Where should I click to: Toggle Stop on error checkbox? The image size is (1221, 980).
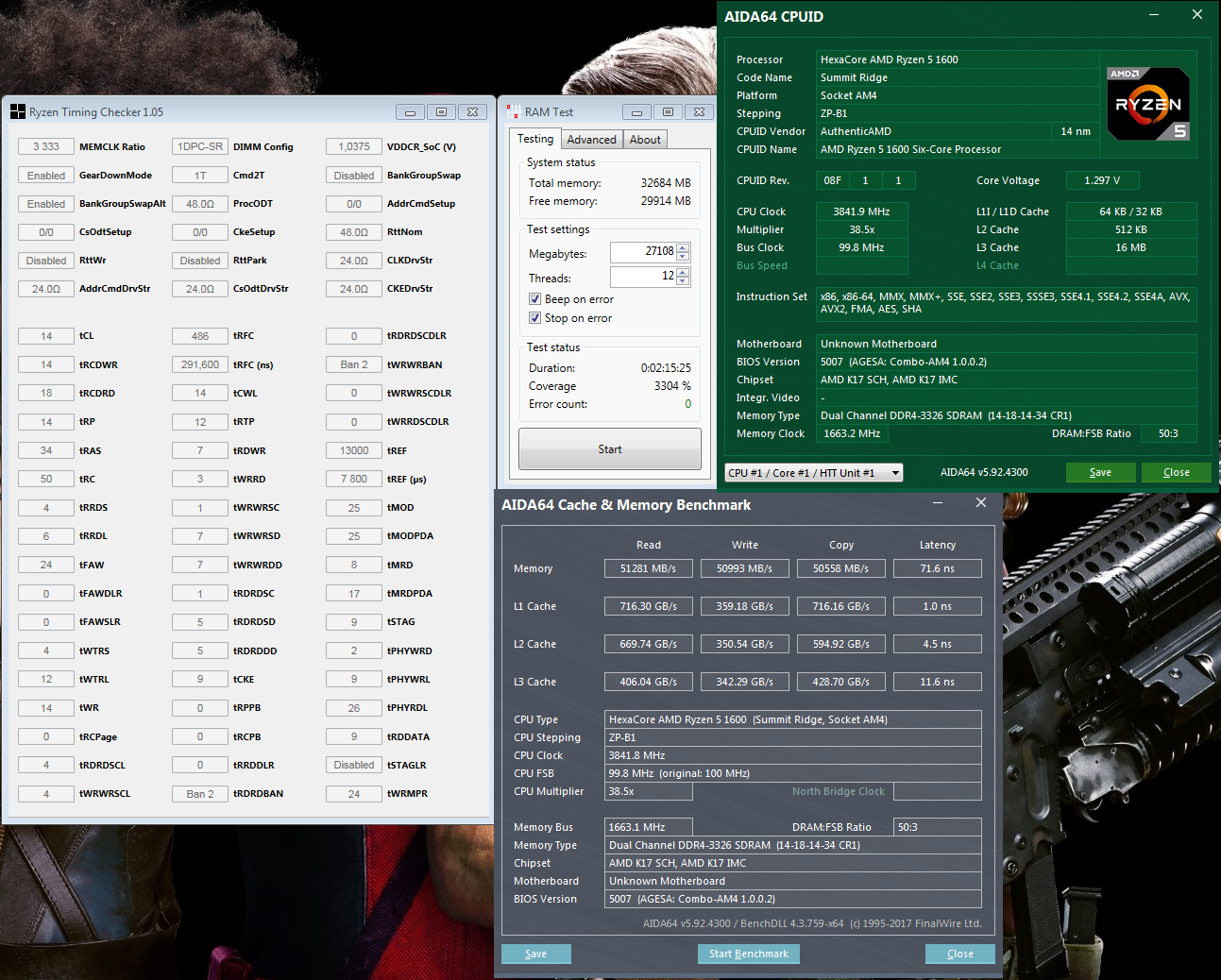tap(534, 318)
